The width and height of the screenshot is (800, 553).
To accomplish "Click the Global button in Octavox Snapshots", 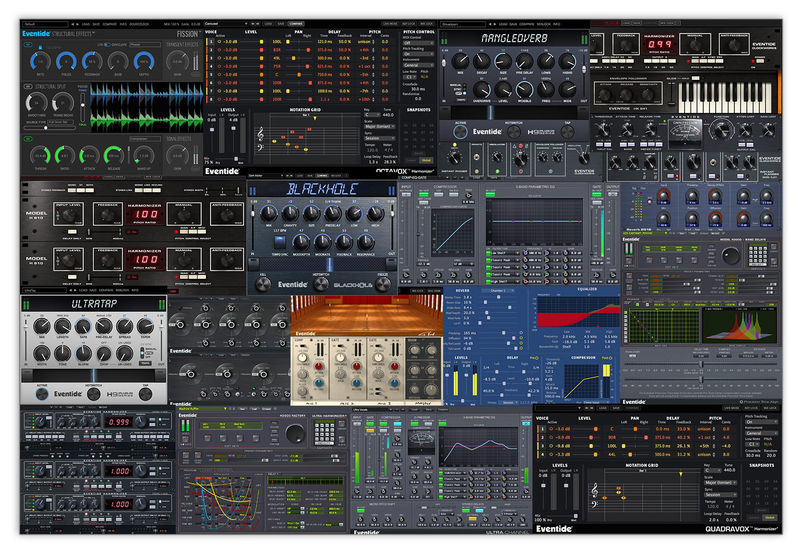I will point(426,160).
